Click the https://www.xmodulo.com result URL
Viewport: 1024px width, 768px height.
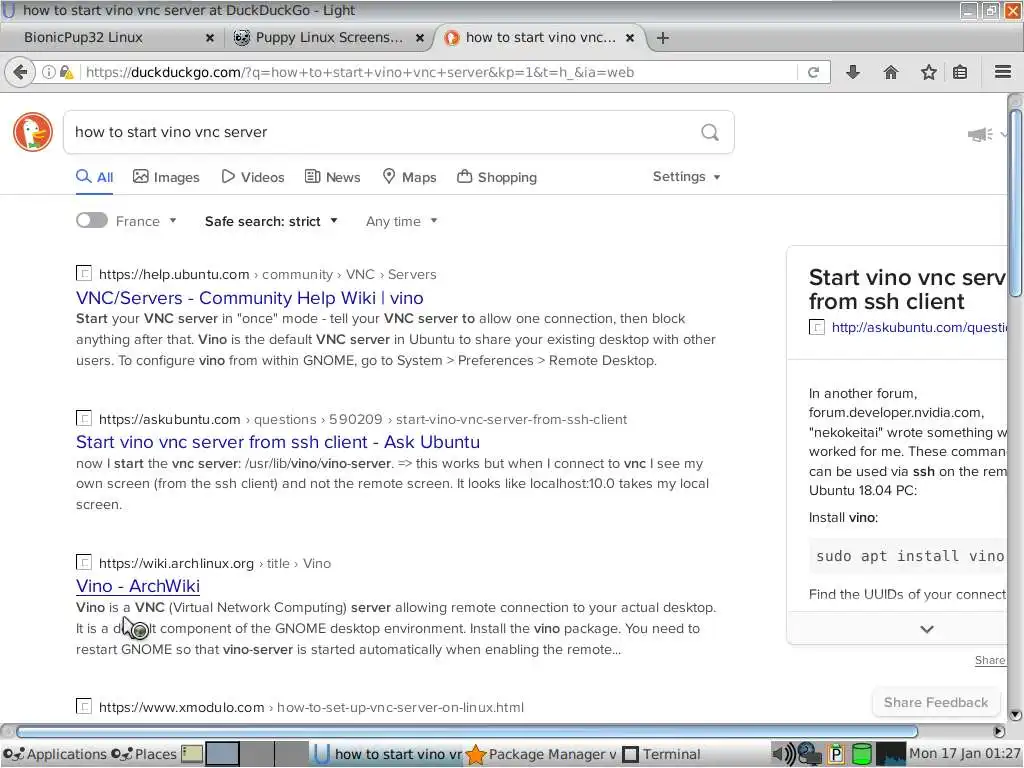pyautogui.click(x=312, y=707)
